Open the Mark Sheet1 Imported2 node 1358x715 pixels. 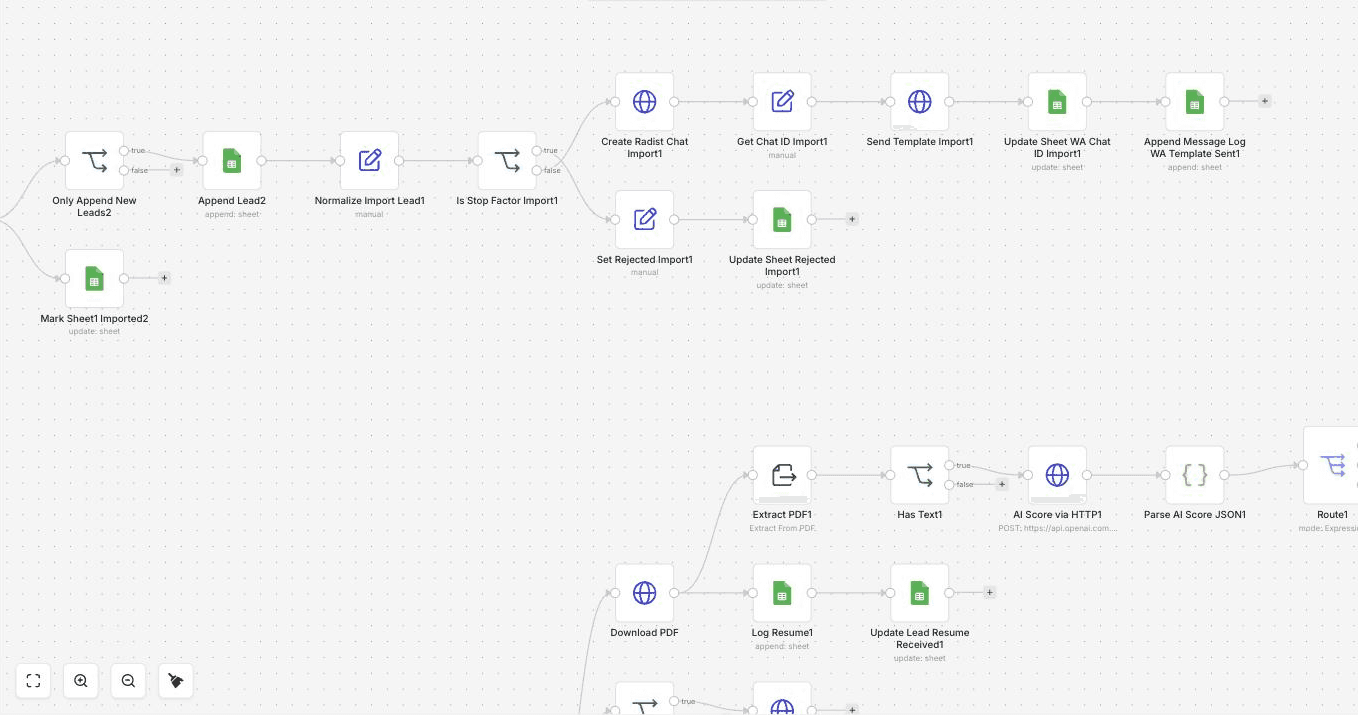(94, 279)
